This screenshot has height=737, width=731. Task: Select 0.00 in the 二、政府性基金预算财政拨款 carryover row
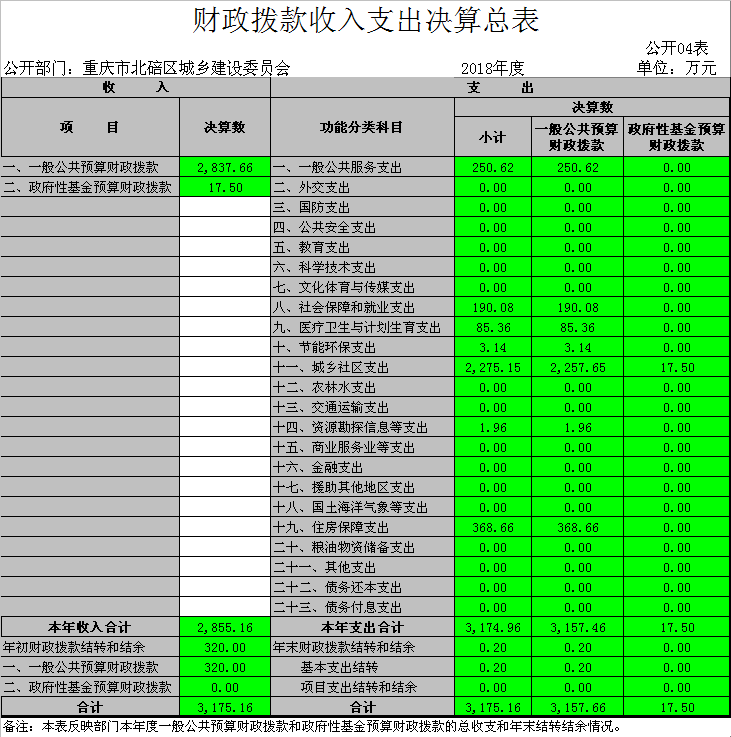[x=225, y=687]
